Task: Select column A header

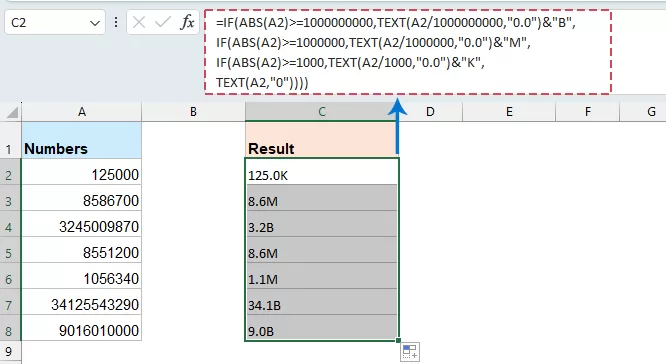Action: coord(82,112)
